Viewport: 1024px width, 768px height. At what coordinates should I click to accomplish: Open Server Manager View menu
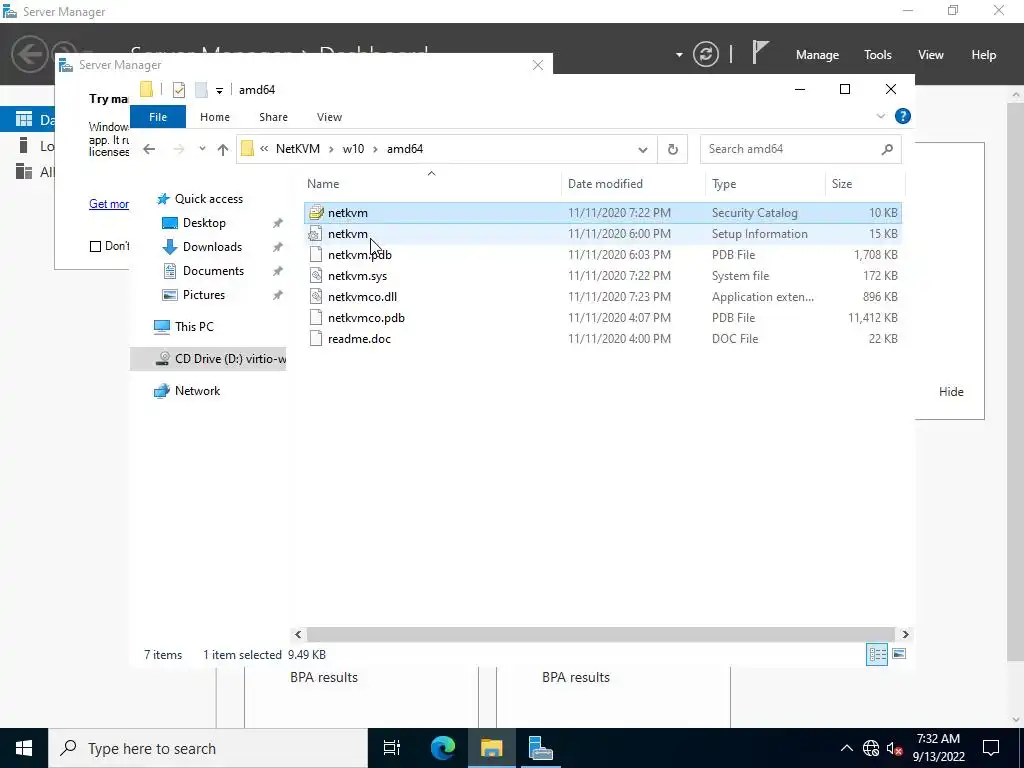click(931, 55)
